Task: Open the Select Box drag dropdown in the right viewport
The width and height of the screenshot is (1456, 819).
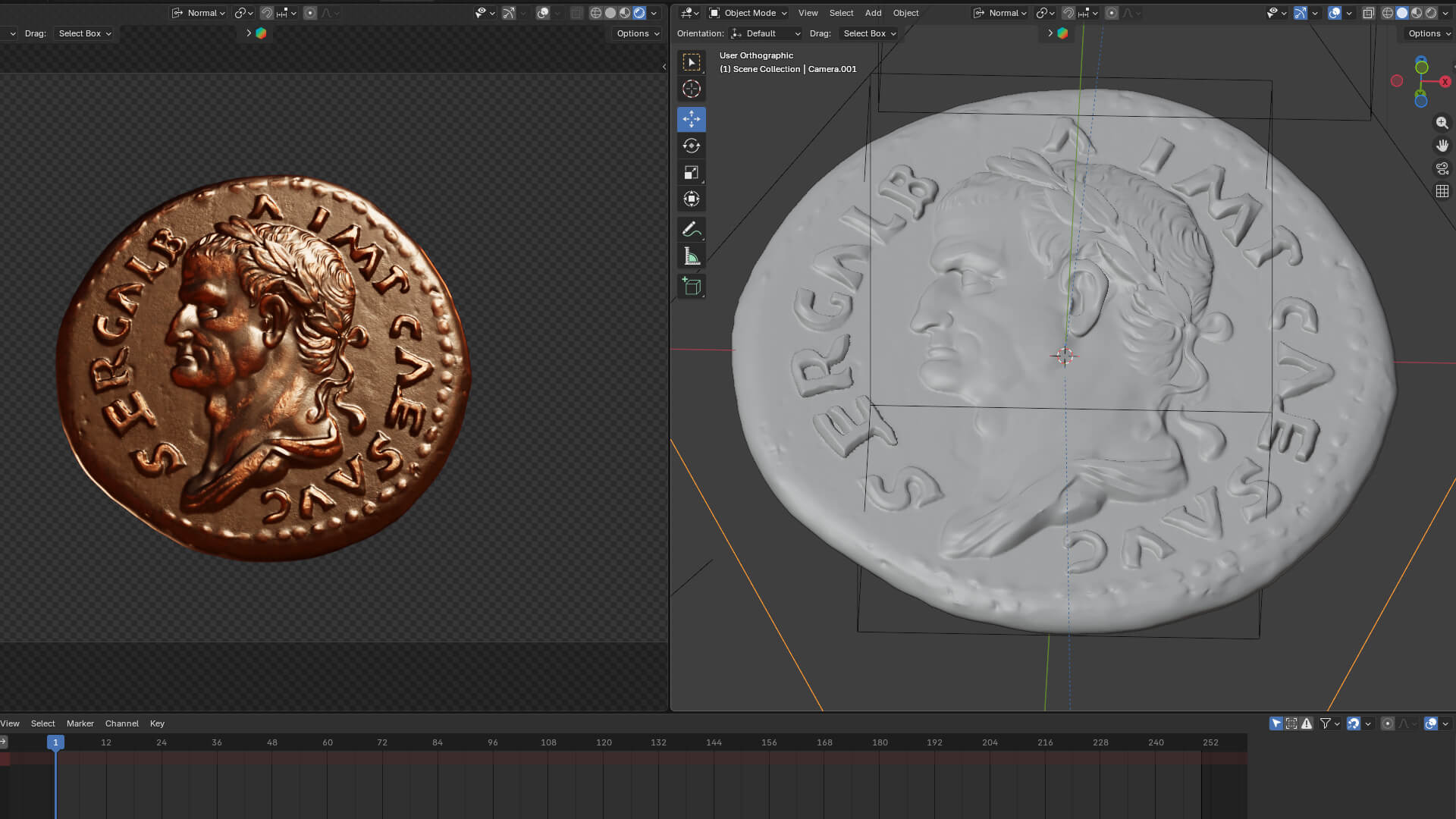Action: (x=869, y=33)
